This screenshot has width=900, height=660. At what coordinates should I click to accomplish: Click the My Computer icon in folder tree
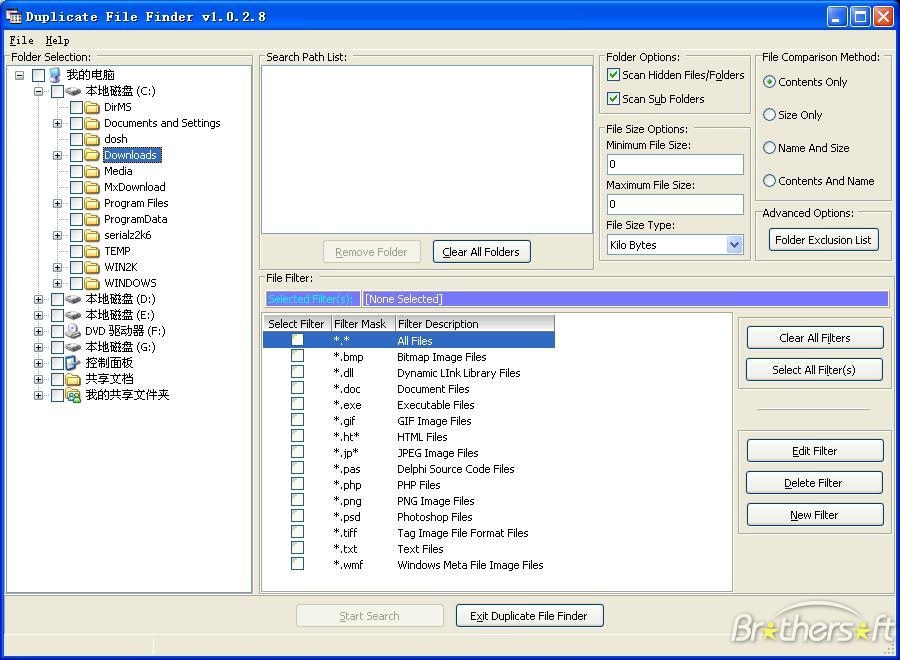pyautogui.click(x=55, y=75)
